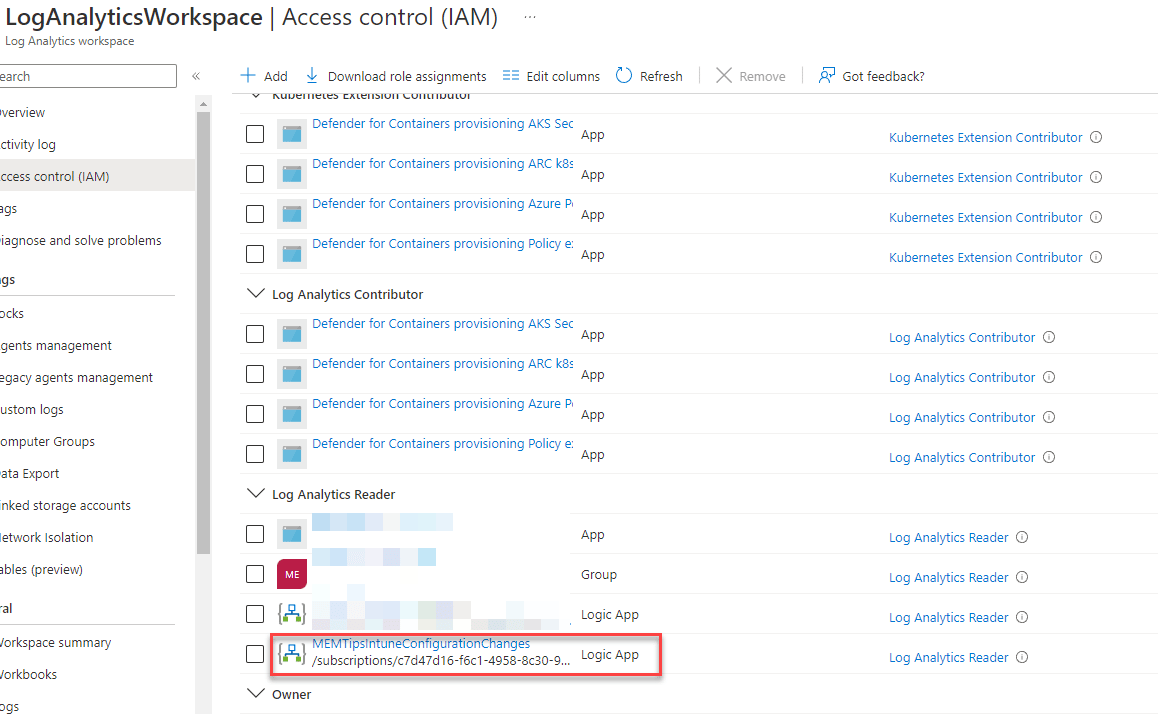Collapse the Kubernetes Extension Contributor group
Image resolution: width=1158 pixels, height=714 pixels.
256,95
